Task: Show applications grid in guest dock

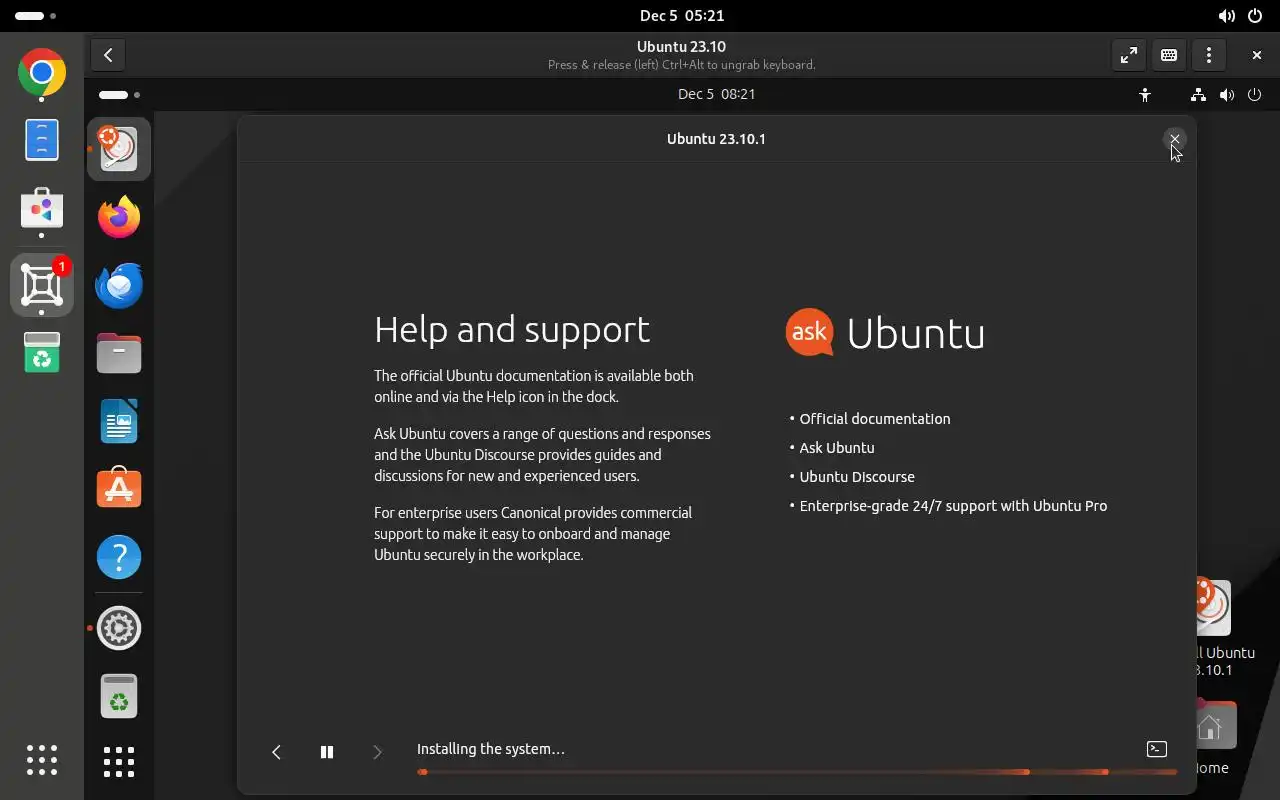Action: (x=119, y=762)
